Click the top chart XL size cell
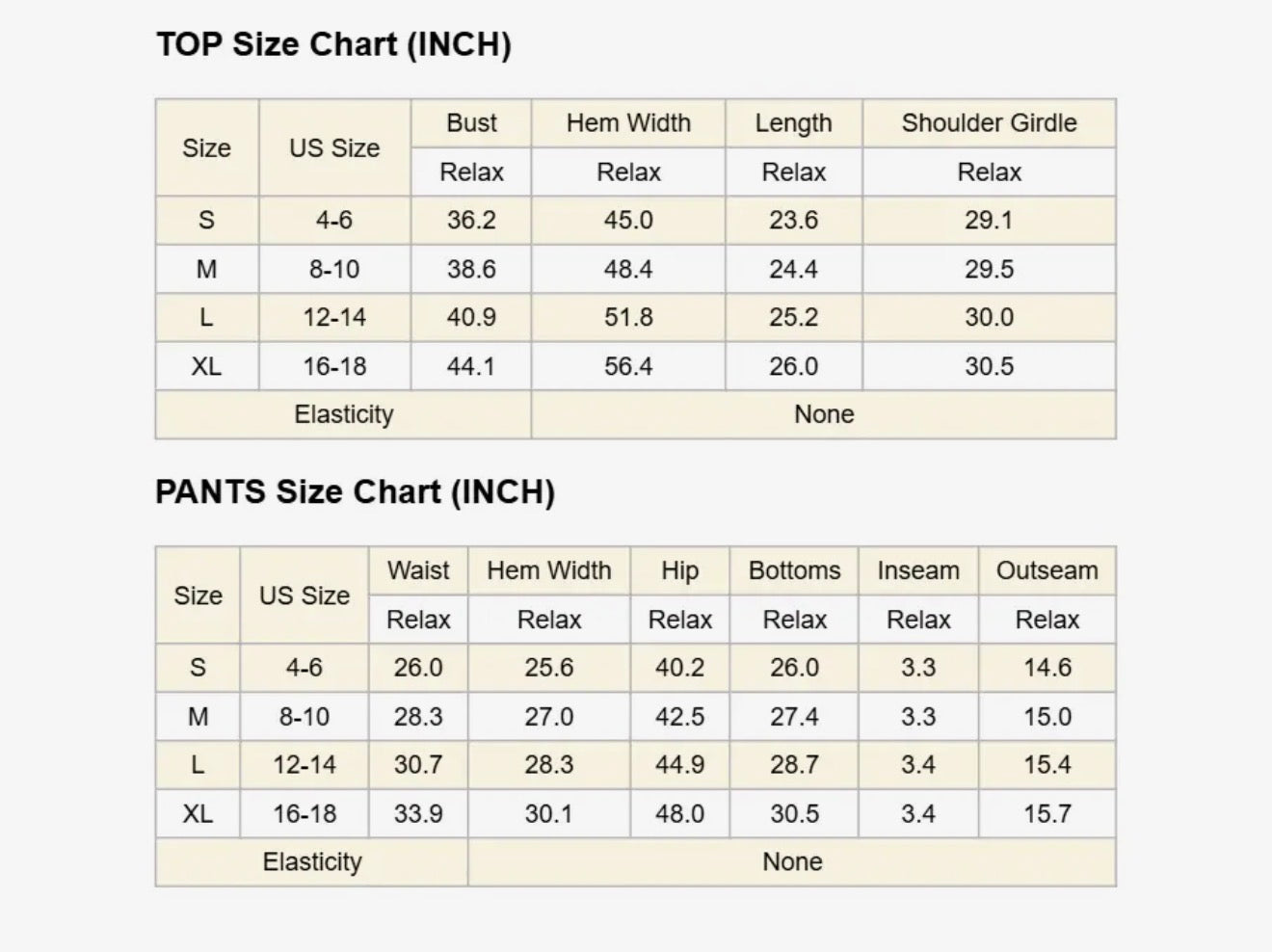1272x952 pixels. point(206,366)
